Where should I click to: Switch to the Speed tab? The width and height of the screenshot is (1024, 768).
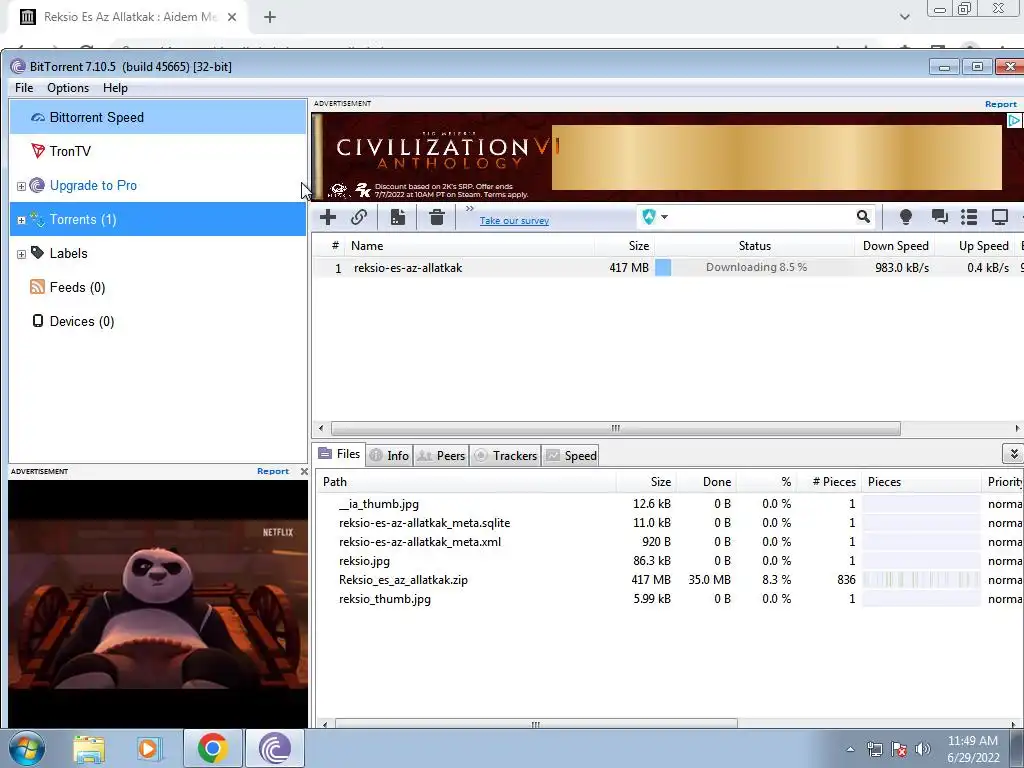pyautogui.click(x=571, y=456)
